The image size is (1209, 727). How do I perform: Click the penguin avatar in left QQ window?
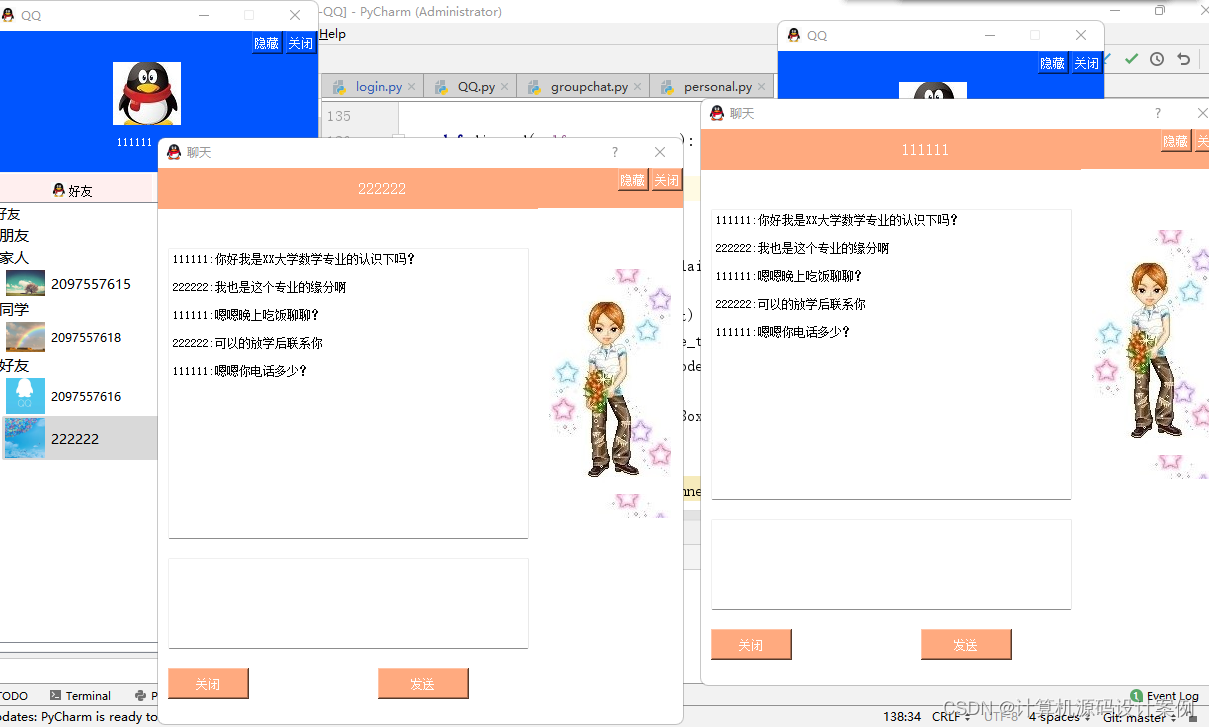point(147,94)
